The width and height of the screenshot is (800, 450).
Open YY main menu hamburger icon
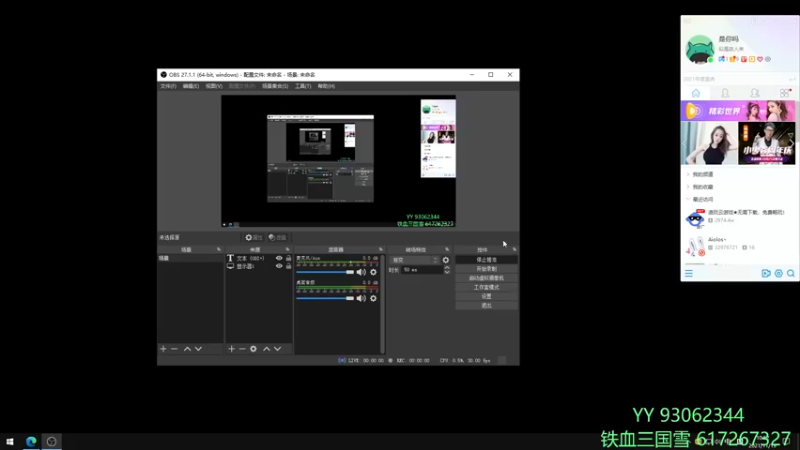tap(689, 273)
